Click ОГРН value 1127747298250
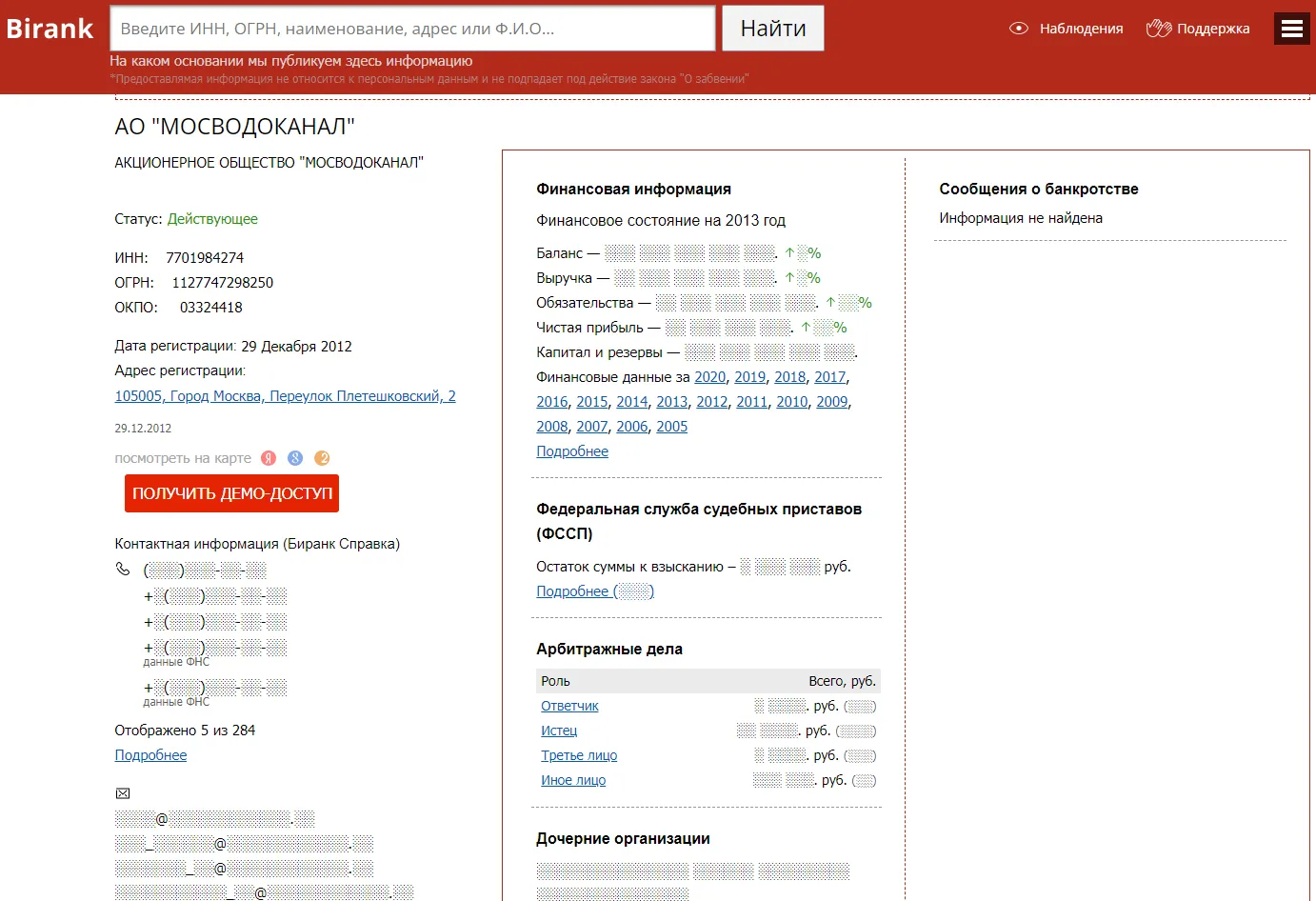1316x901 pixels. [x=223, y=283]
